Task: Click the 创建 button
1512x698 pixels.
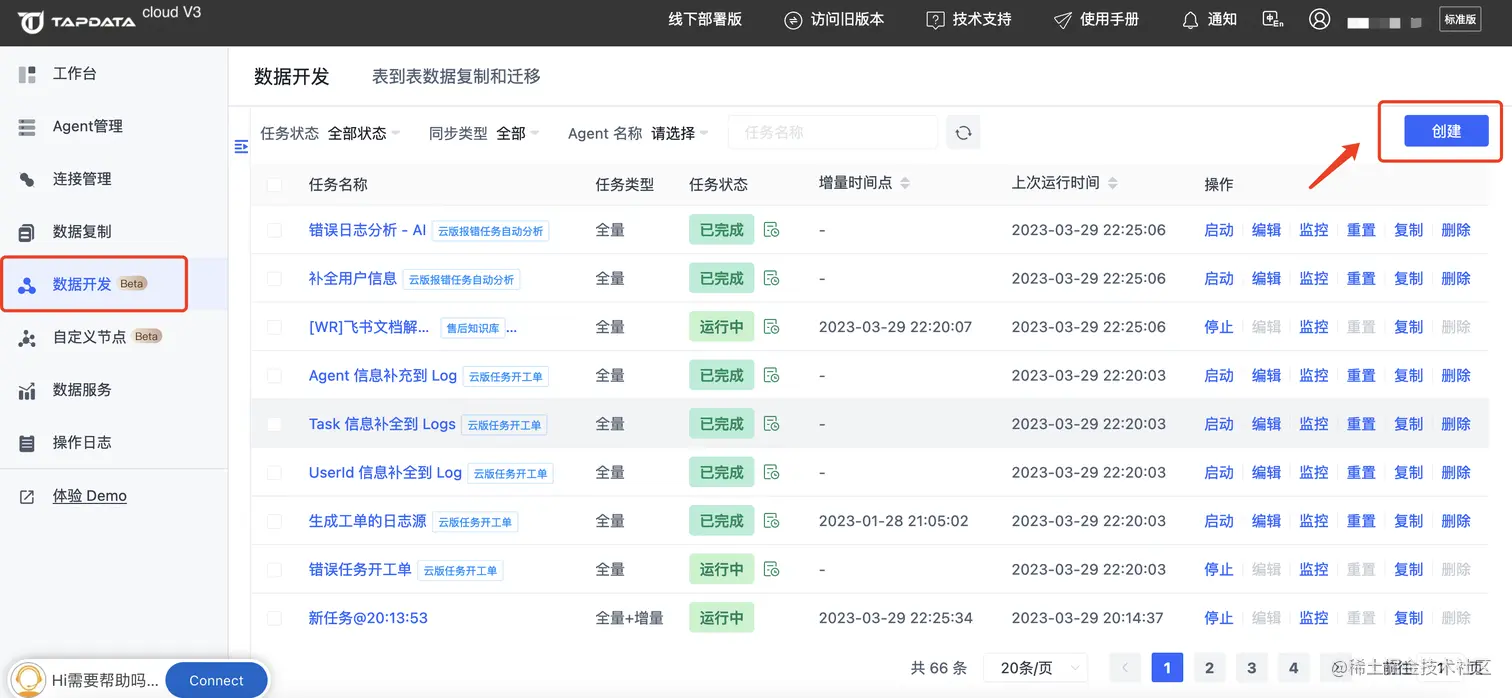Action: (1446, 131)
